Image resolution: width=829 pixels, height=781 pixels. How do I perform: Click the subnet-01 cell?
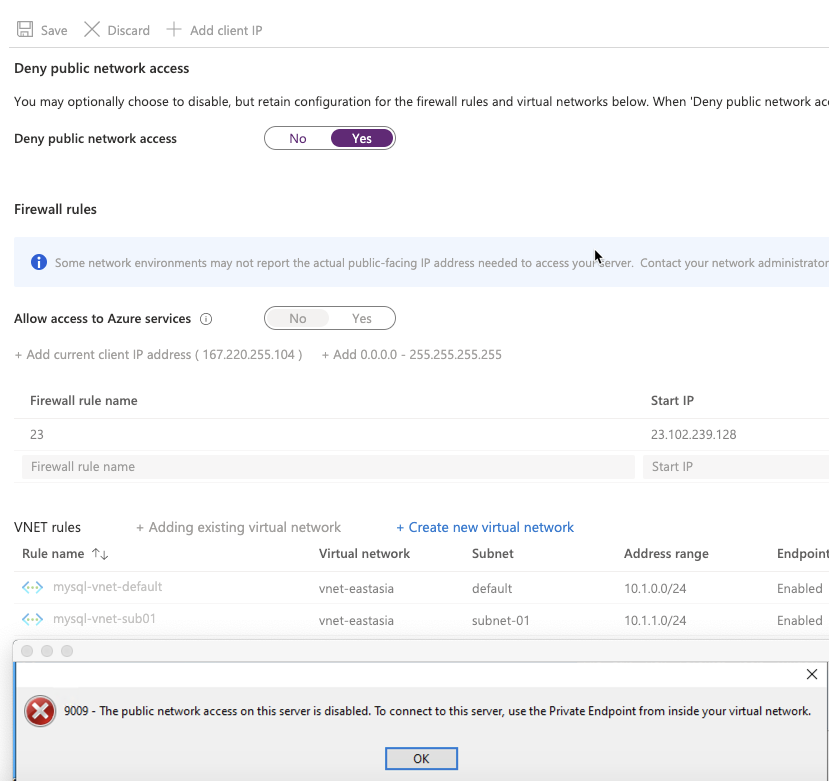tap(501, 620)
